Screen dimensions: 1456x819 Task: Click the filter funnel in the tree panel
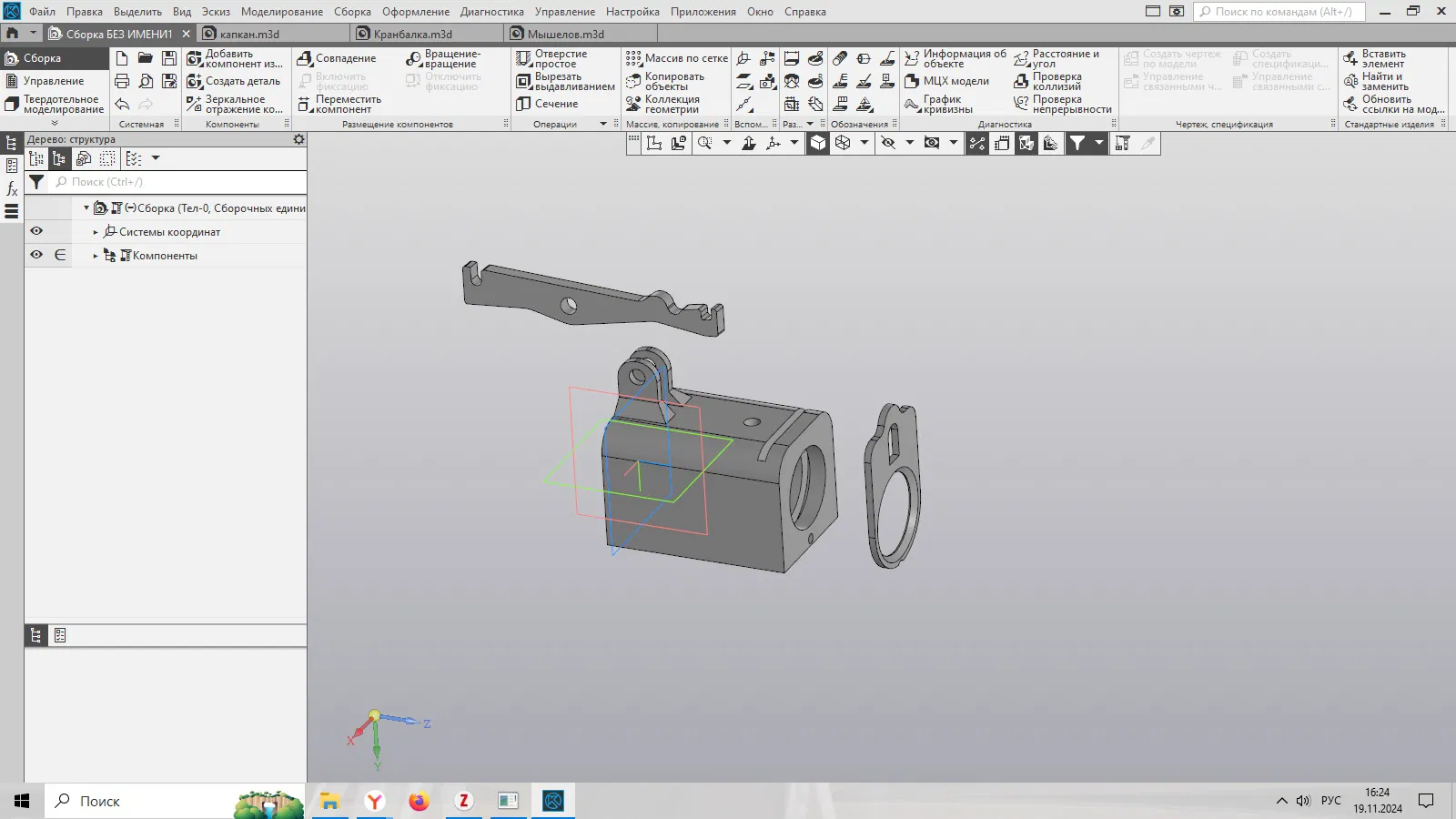click(36, 182)
